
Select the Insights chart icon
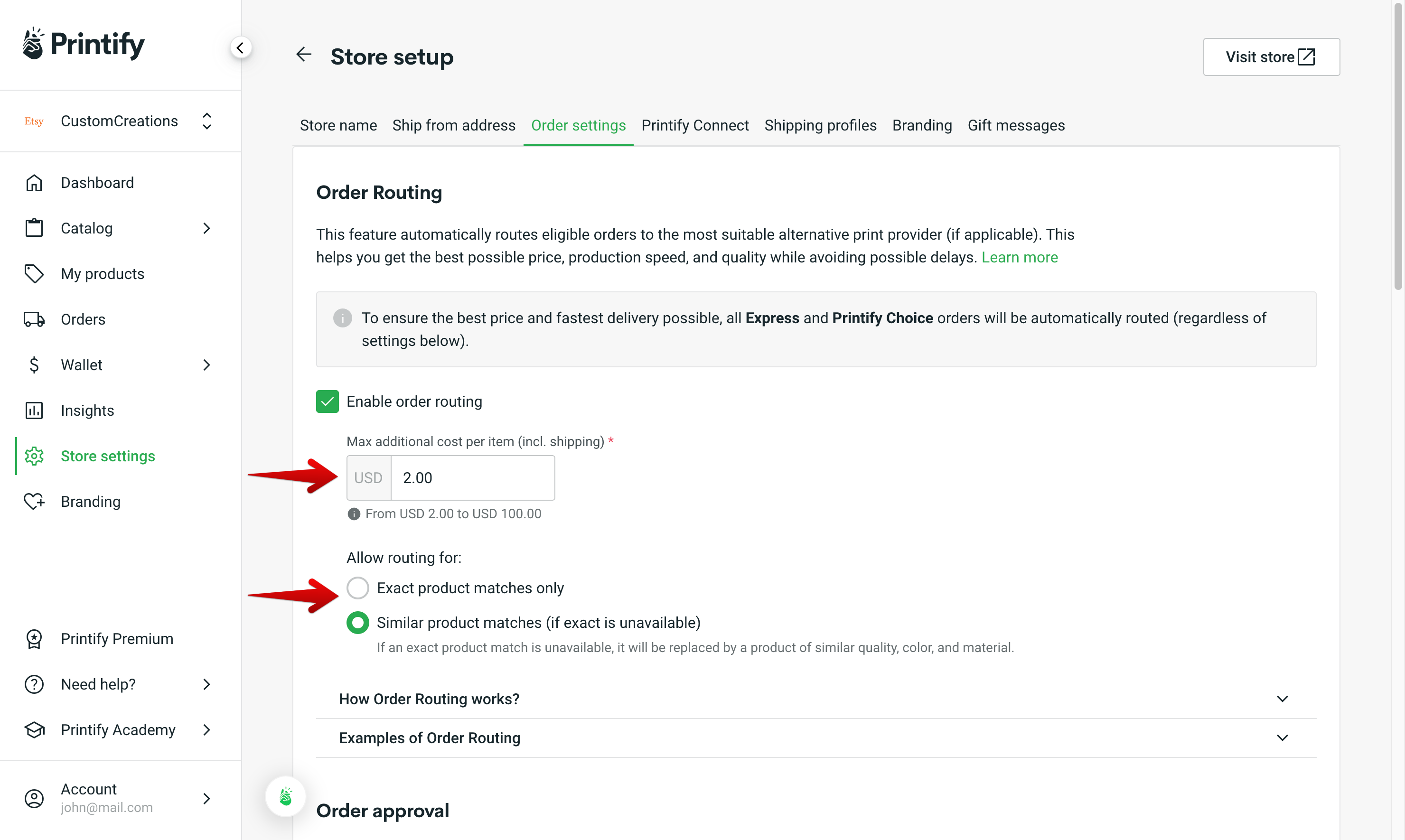click(x=34, y=410)
